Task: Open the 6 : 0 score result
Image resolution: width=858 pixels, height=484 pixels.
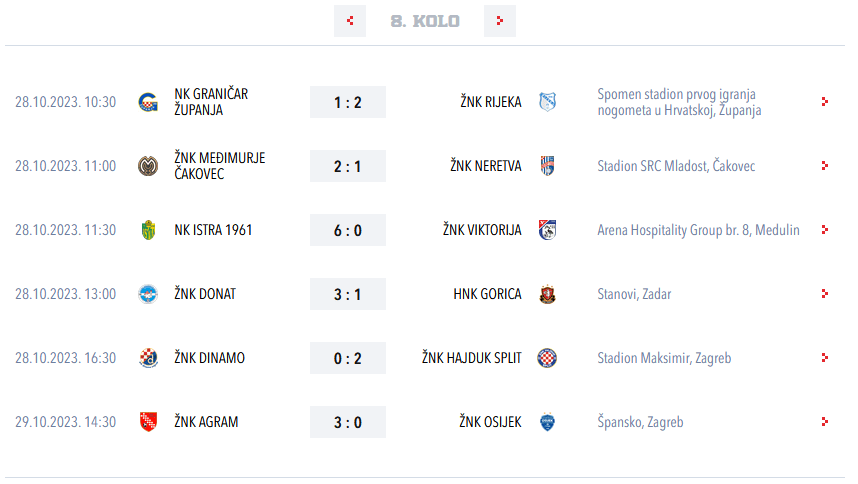Action: point(348,230)
